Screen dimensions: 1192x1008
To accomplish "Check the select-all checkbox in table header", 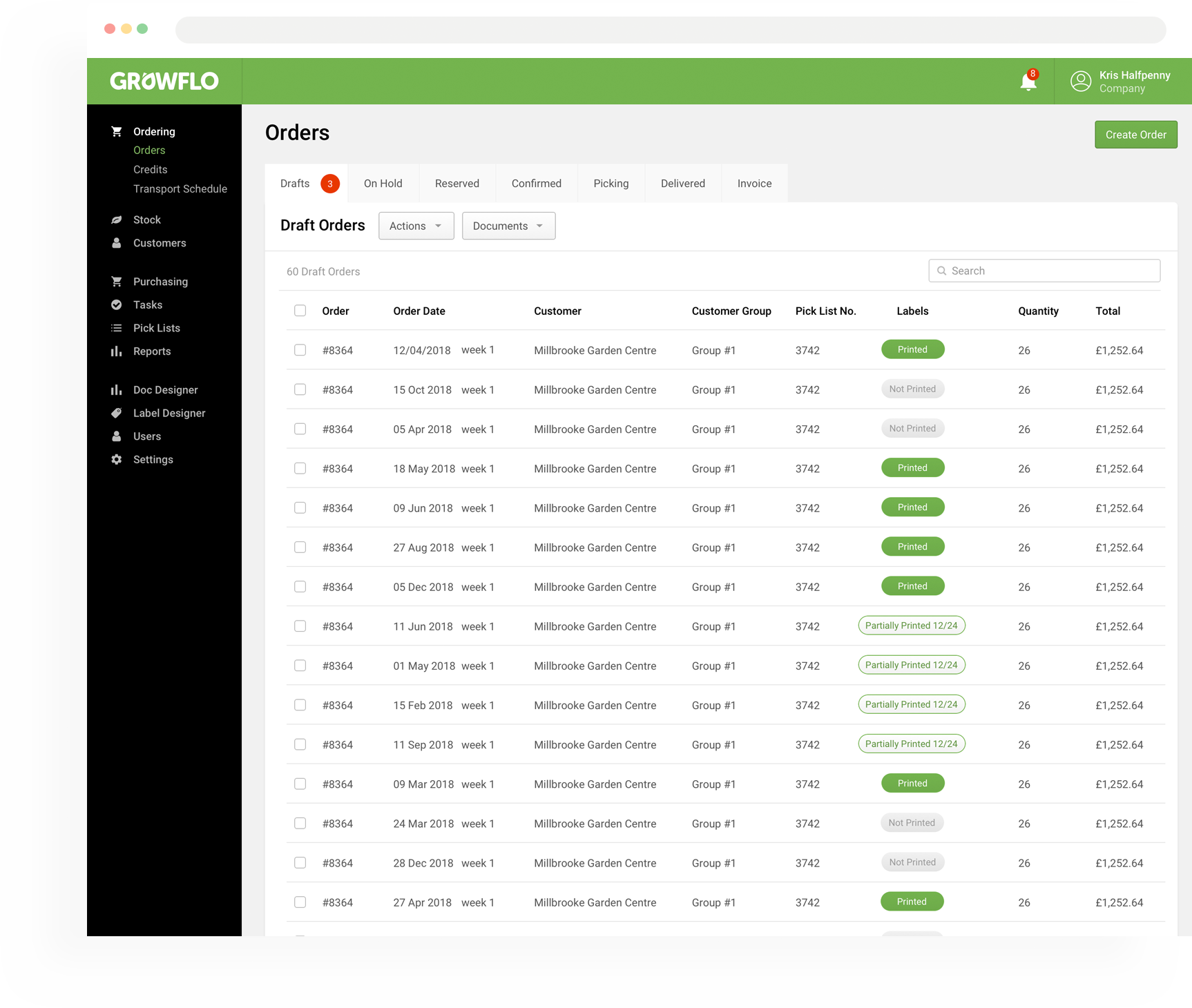I will click(300, 310).
